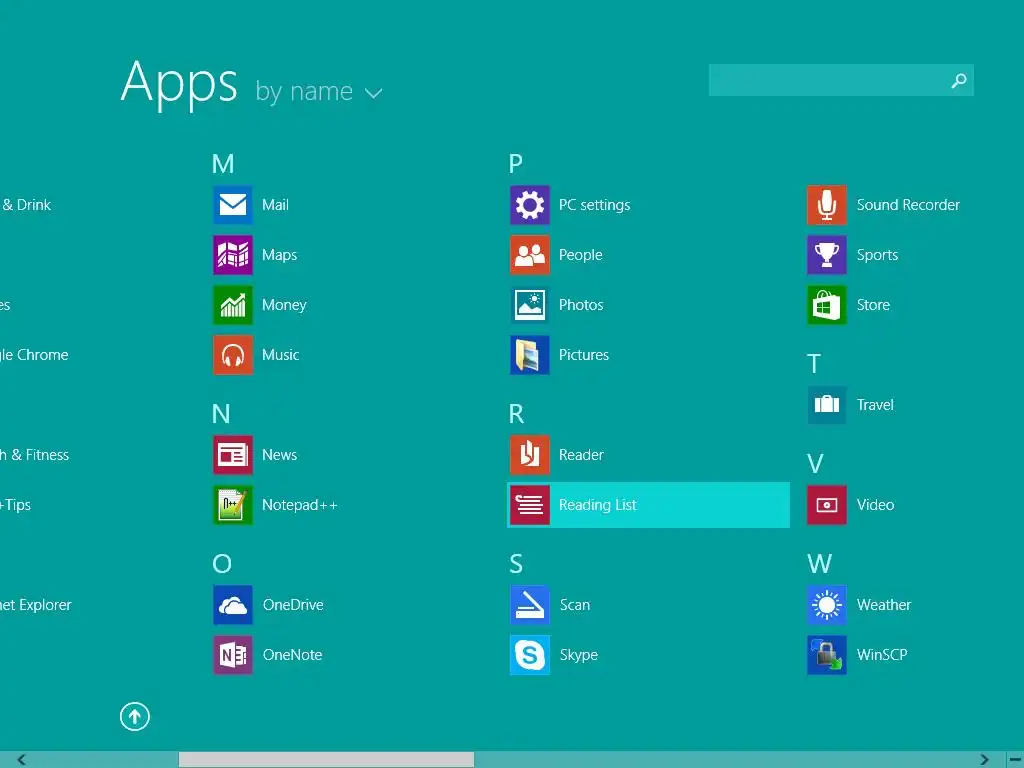Click the 'Travel' label text
The image size is (1024, 768).
[874, 405]
